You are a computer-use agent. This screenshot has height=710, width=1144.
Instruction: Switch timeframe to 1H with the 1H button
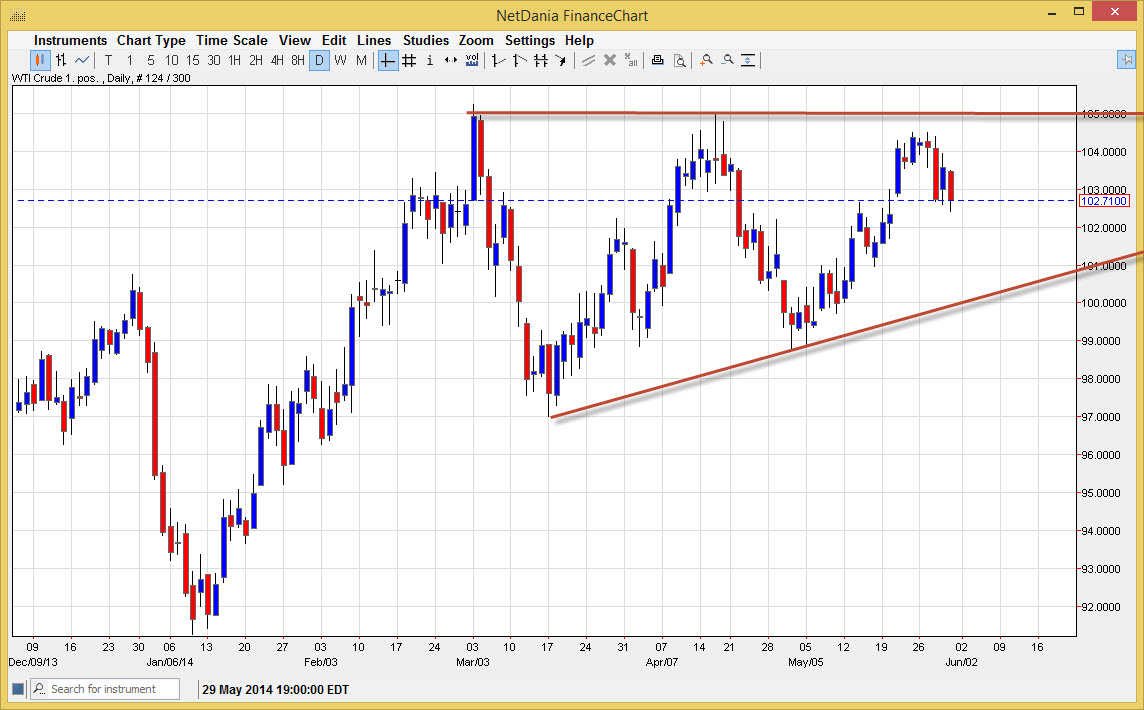pos(236,60)
